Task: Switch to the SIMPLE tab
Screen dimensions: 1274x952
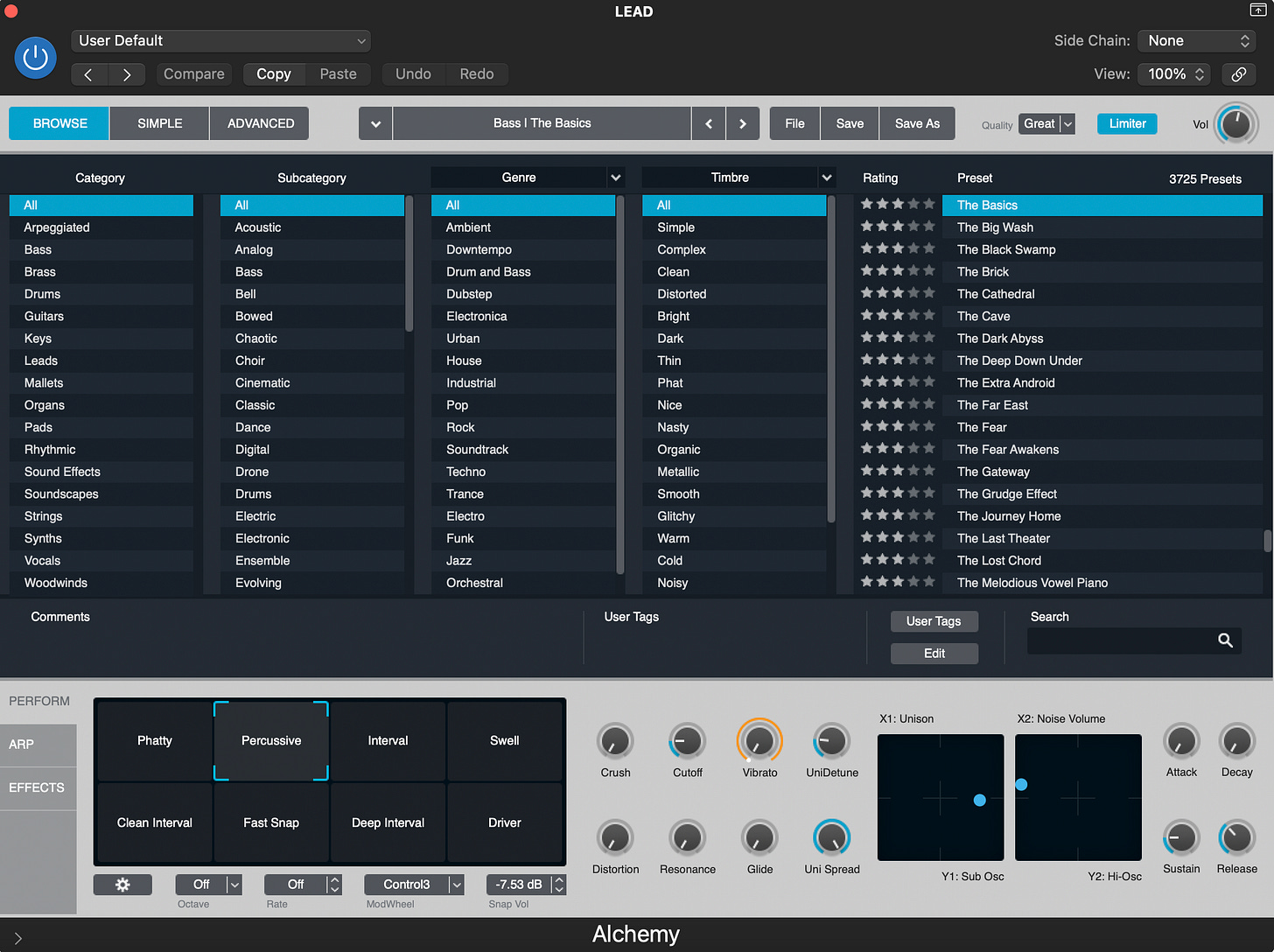Action: tap(160, 123)
